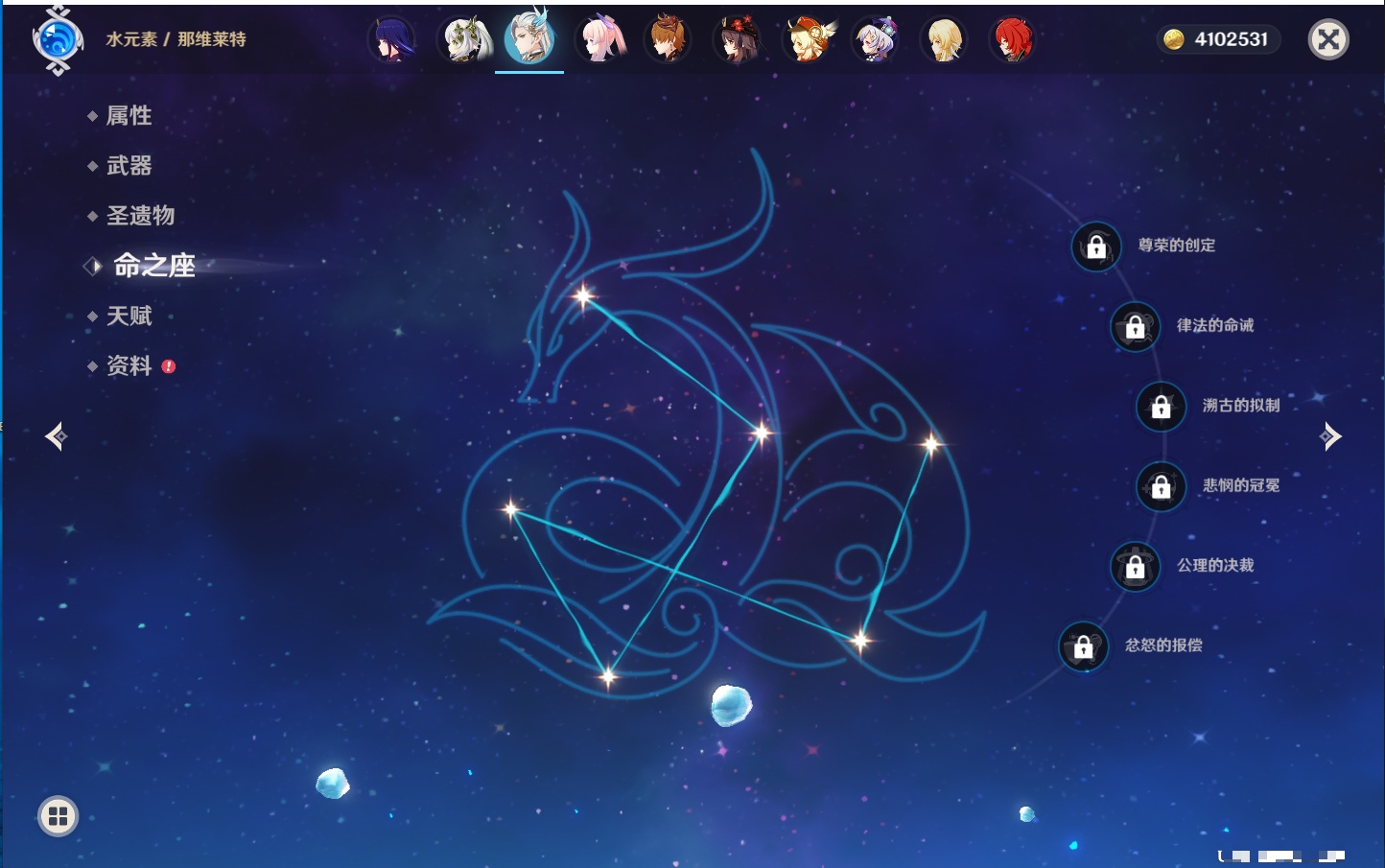Image resolution: width=1385 pixels, height=868 pixels.
Task: View the 律法的命诫 constellation entry
Action: 1214,326
